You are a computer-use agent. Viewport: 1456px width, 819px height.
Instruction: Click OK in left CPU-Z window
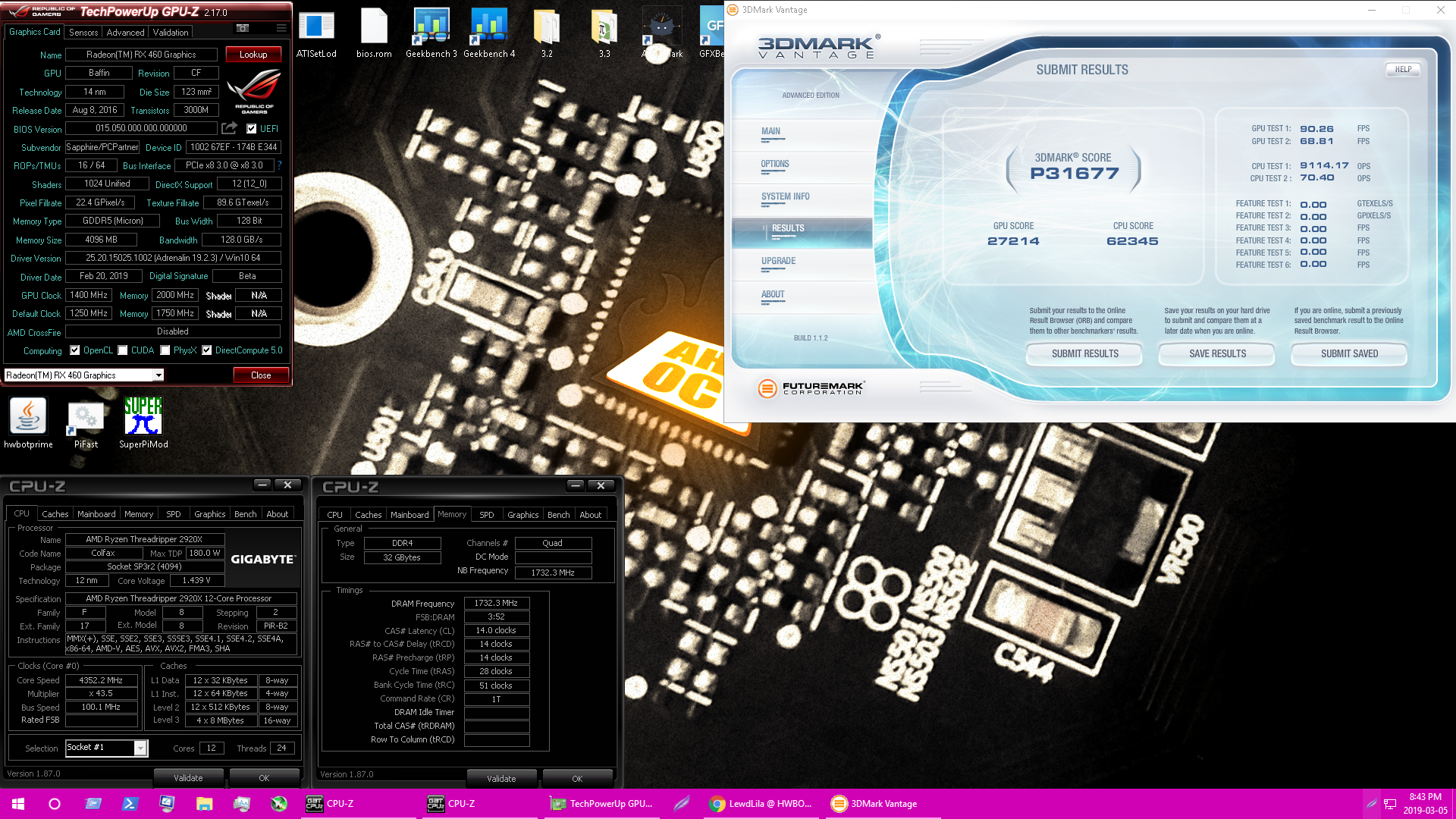pyautogui.click(x=264, y=778)
